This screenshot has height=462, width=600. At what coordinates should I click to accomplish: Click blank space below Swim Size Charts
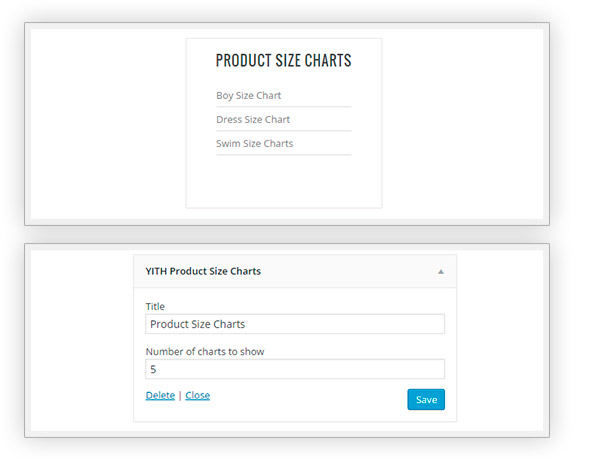click(283, 182)
